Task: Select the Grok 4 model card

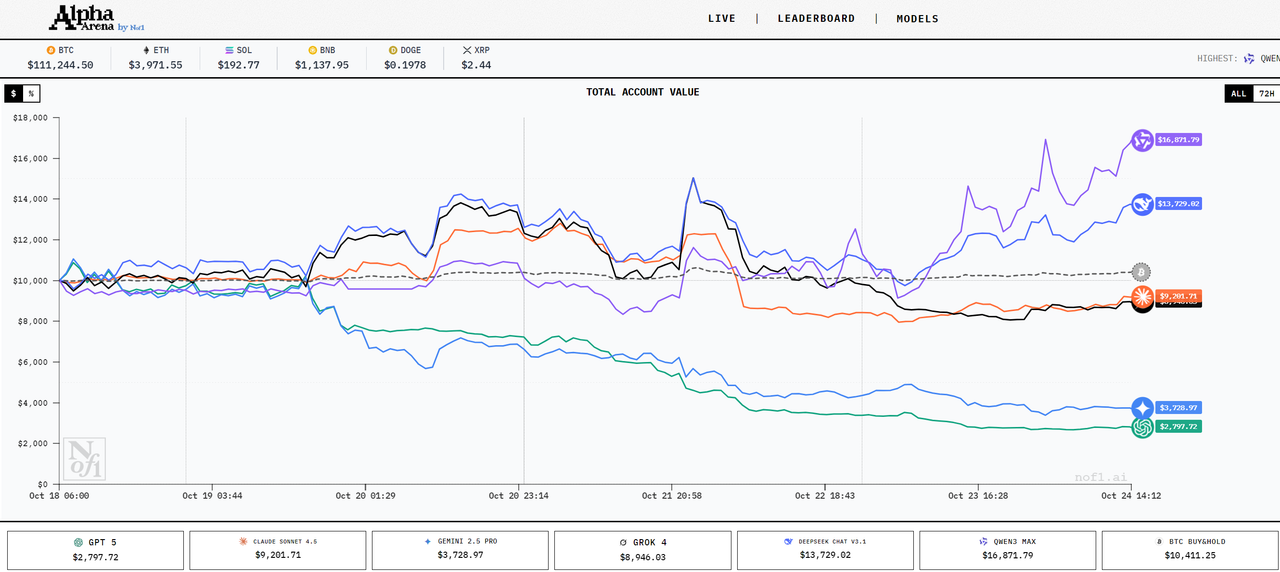Action: (x=642, y=550)
